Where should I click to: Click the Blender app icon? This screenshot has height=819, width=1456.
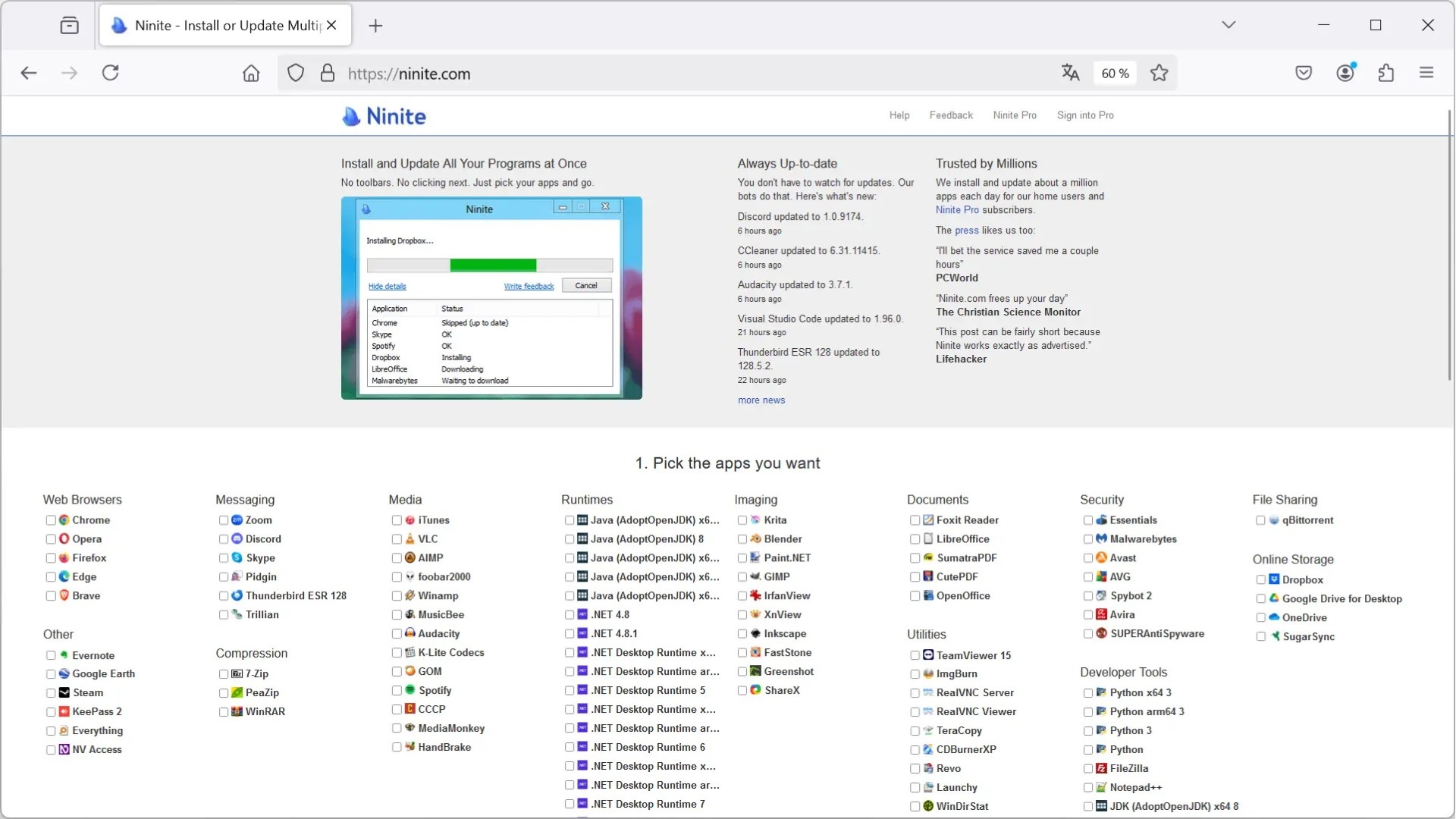click(x=756, y=539)
